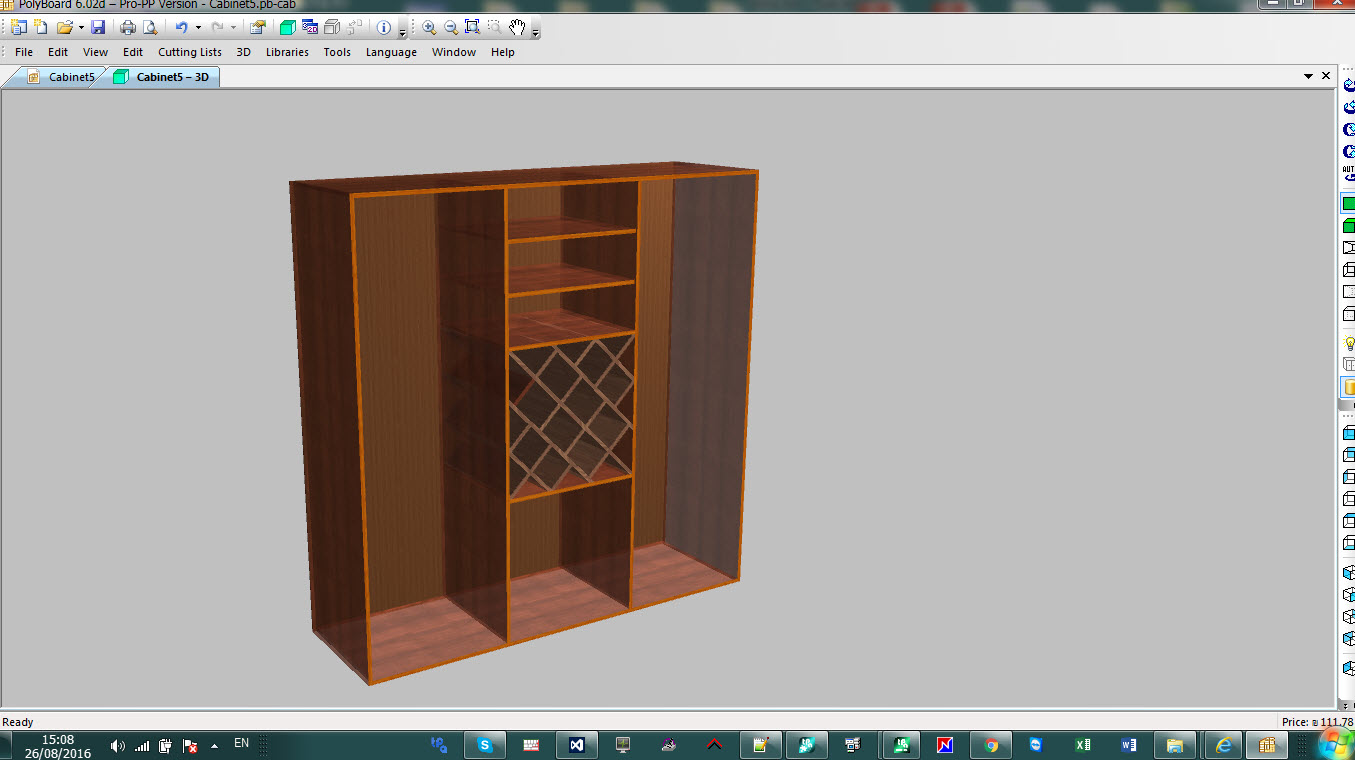Image resolution: width=1355 pixels, height=760 pixels.
Task: Click the Zoom In magnifier icon
Action: (429, 27)
